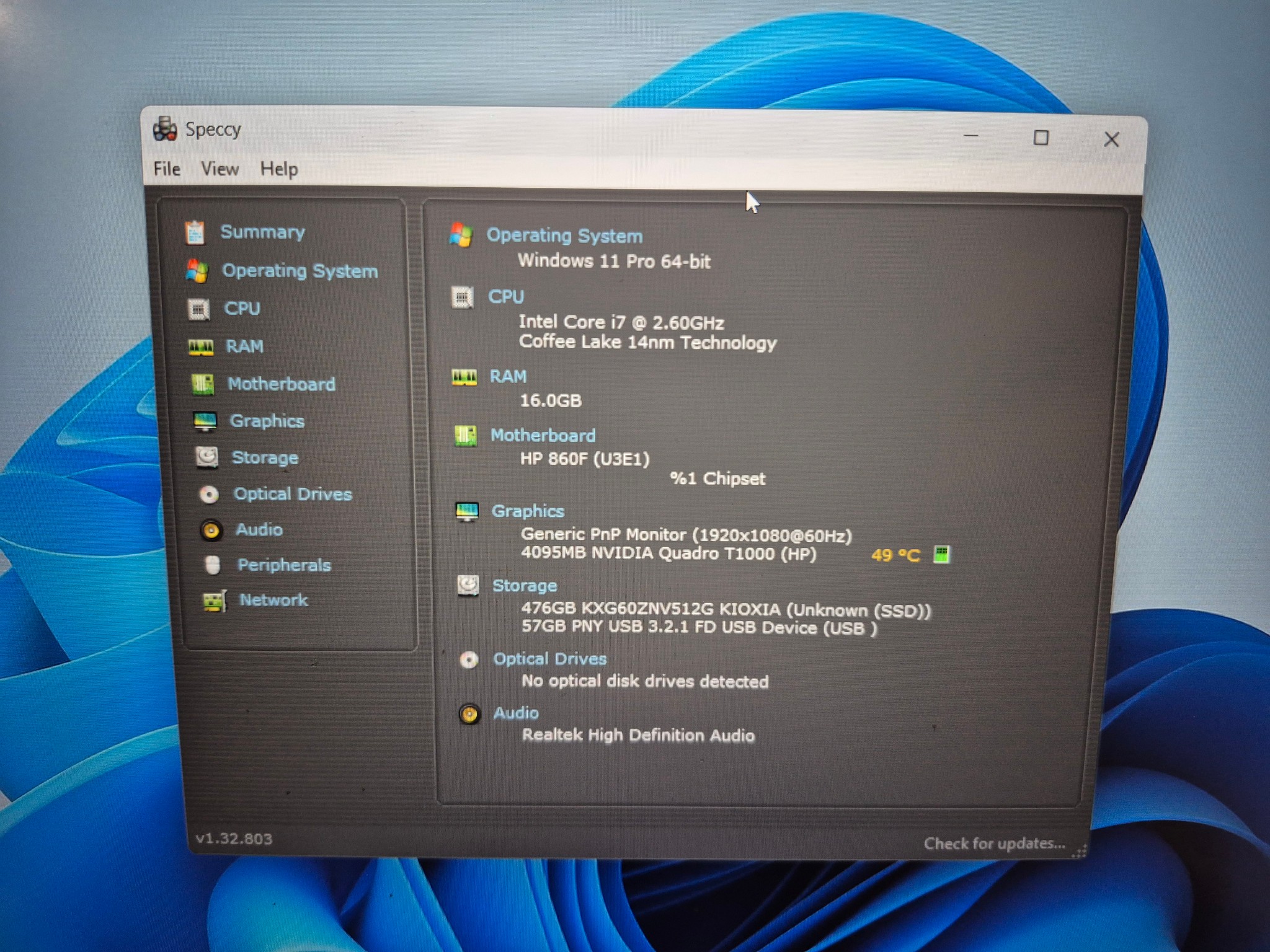Open the CPU chip icon in sidebar
1270x952 pixels.
click(x=198, y=309)
